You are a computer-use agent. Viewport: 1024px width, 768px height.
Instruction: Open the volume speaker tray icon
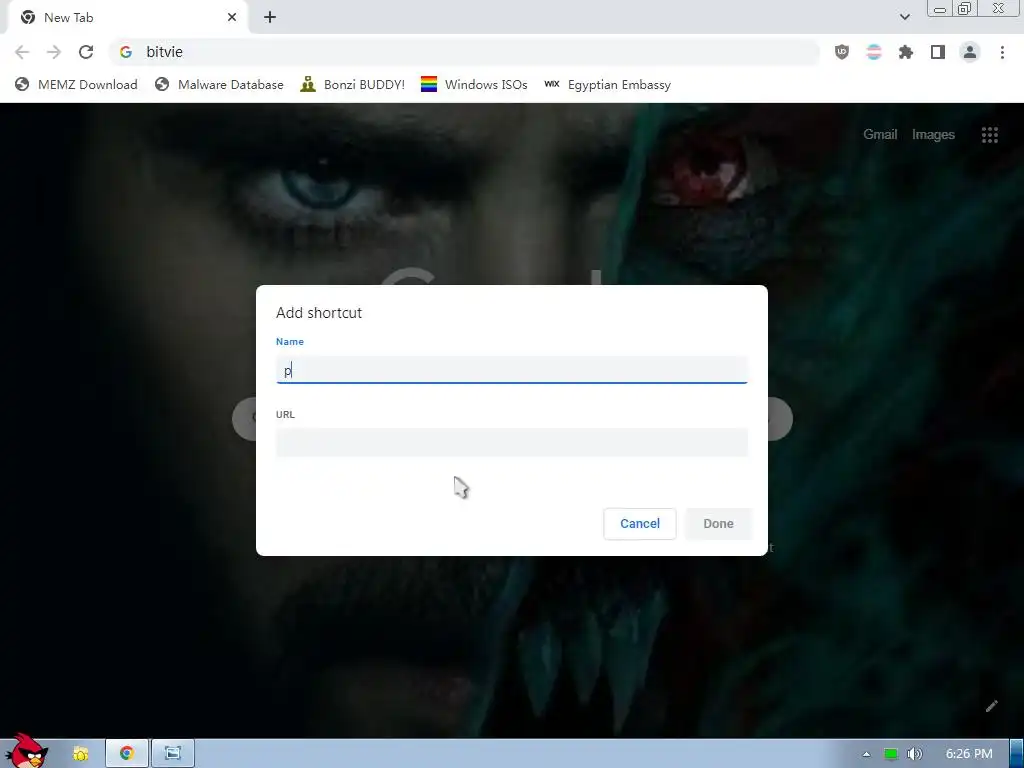pos(915,754)
